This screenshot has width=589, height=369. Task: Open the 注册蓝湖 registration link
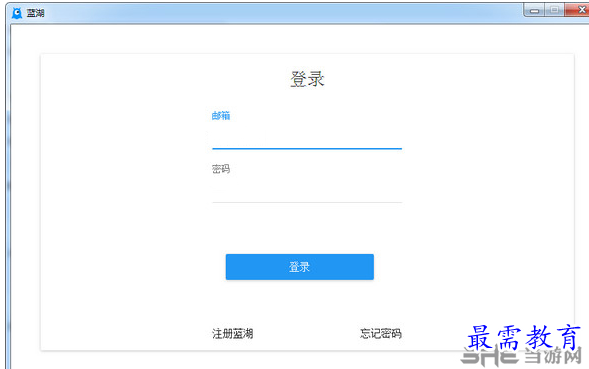233,333
